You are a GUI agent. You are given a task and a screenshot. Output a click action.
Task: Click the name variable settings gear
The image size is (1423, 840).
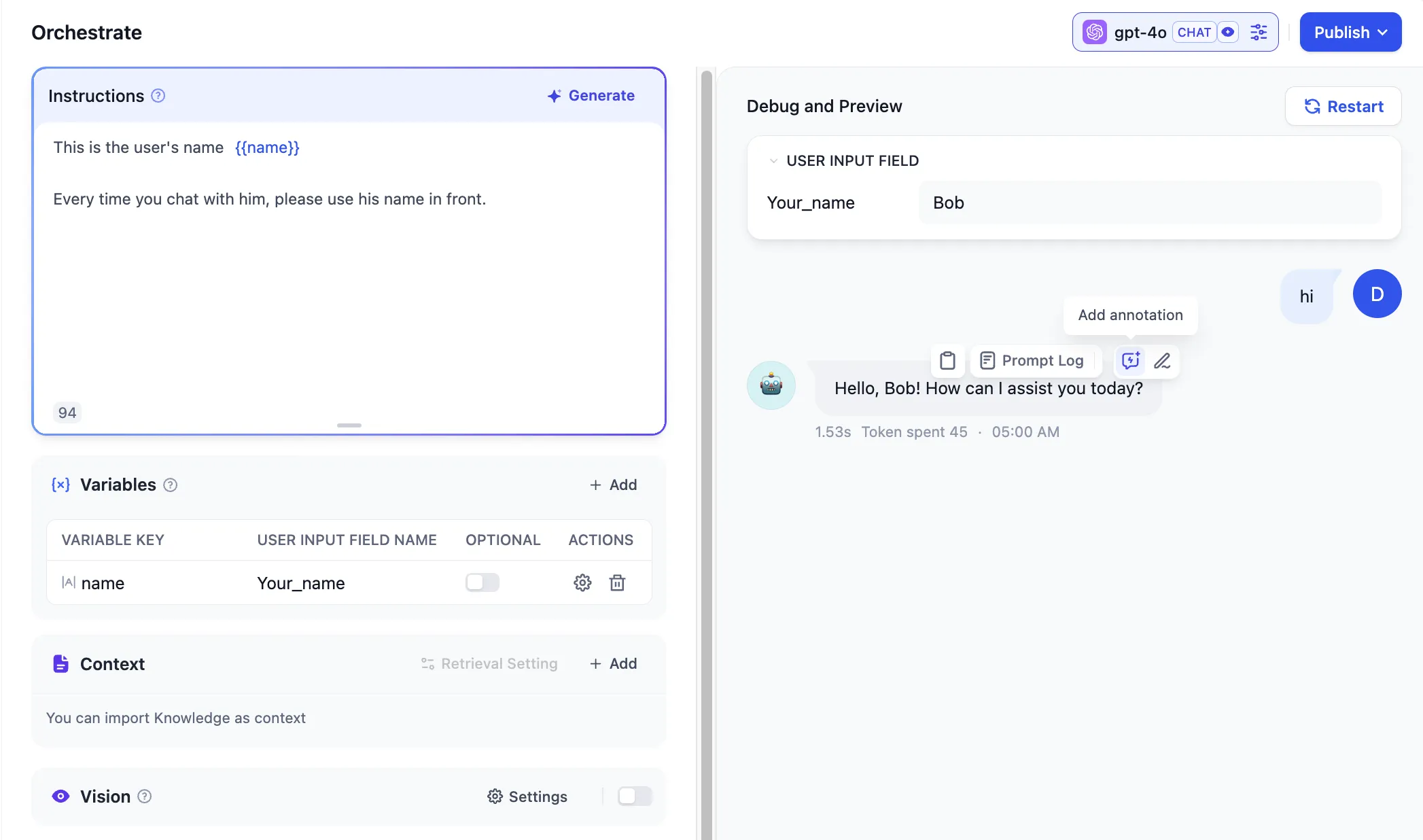coord(582,582)
